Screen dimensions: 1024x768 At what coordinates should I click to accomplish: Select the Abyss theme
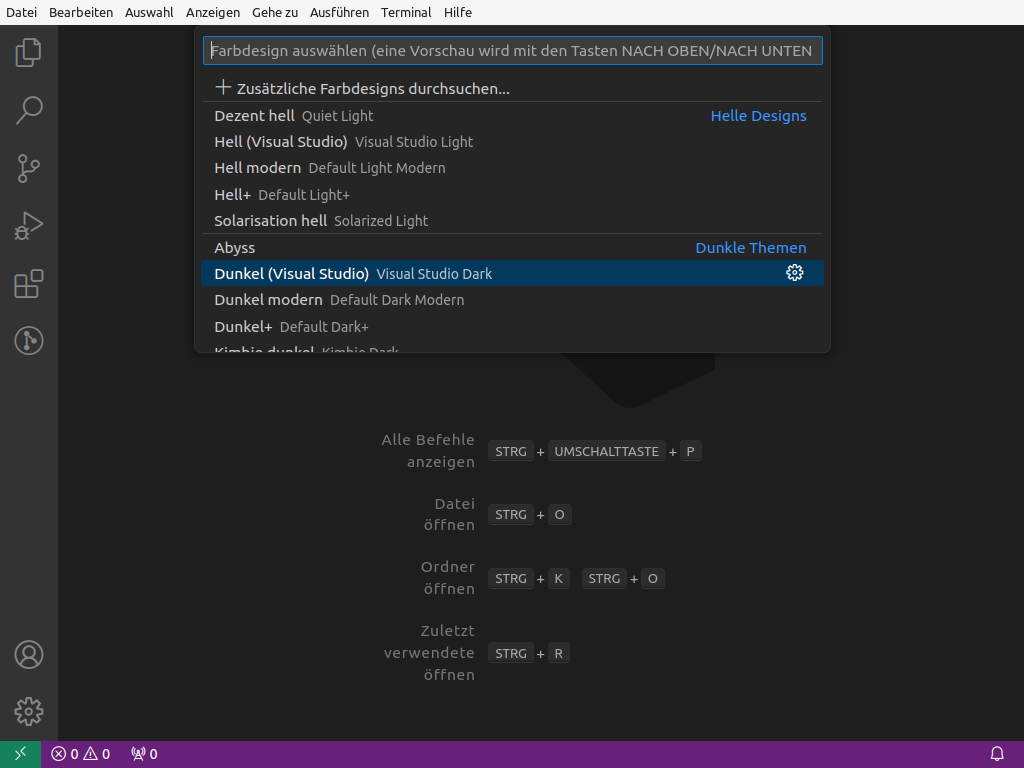pyautogui.click(x=513, y=248)
